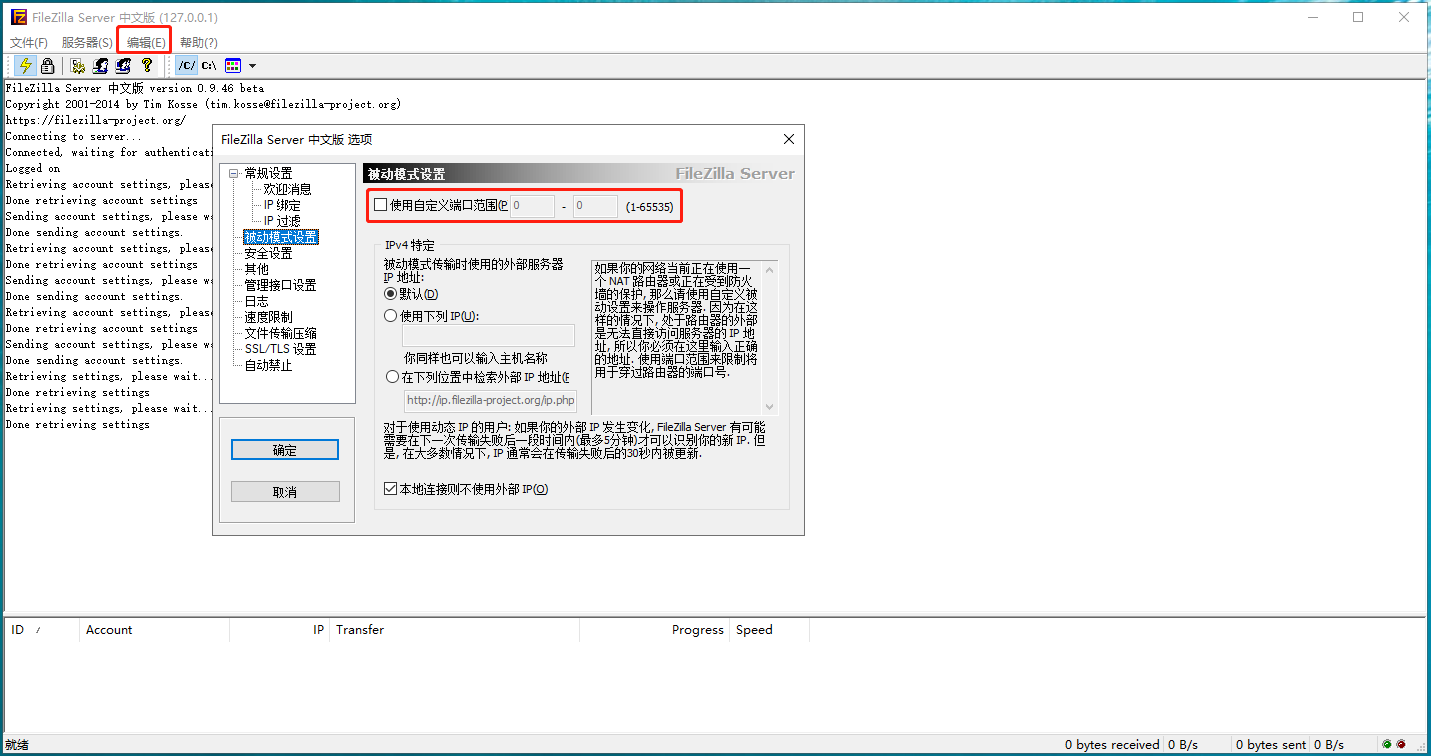
Task: Click the Speed column header
Action: (769, 630)
